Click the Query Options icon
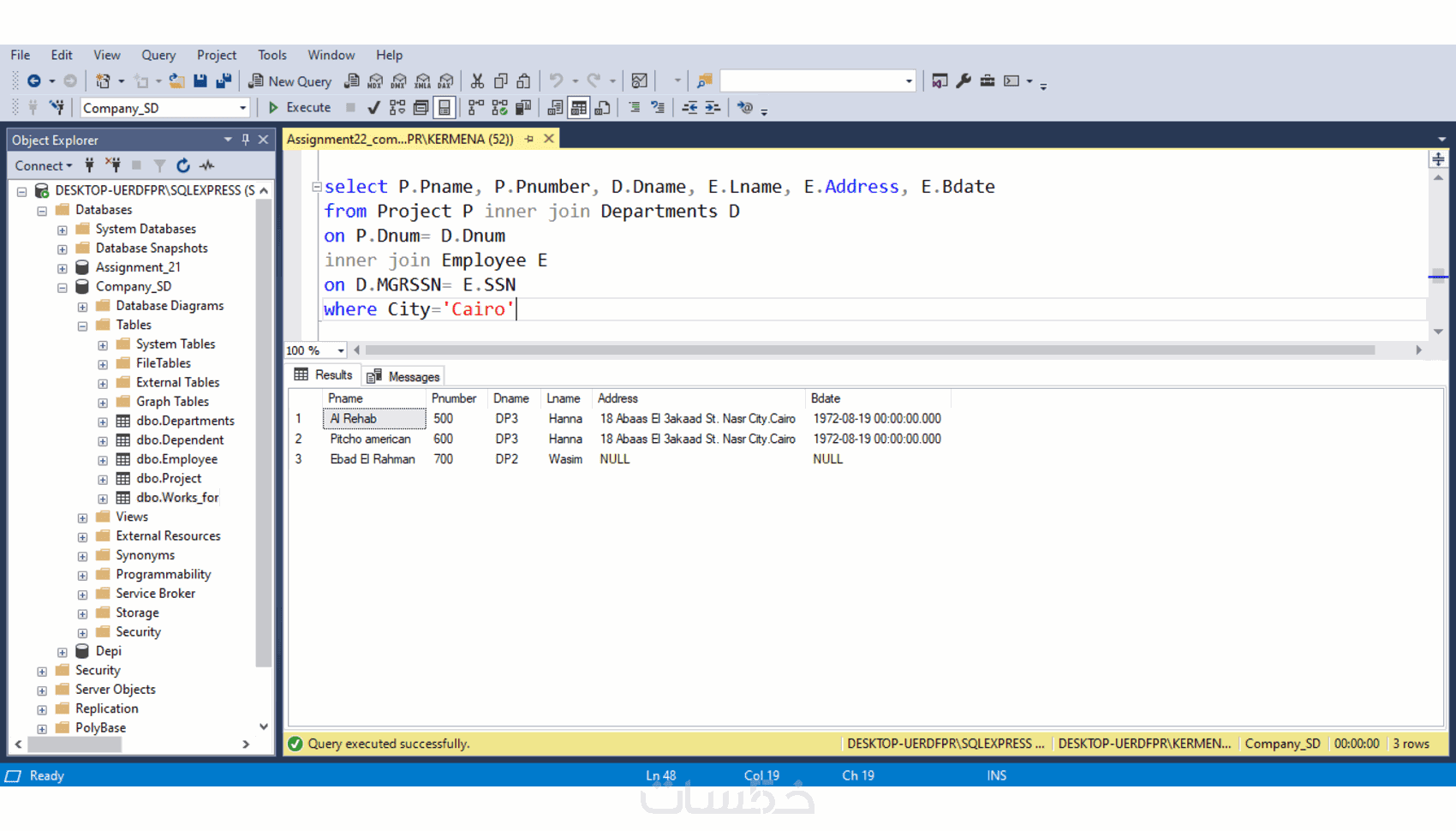The height and width of the screenshot is (831, 1456). tap(421, 107)
